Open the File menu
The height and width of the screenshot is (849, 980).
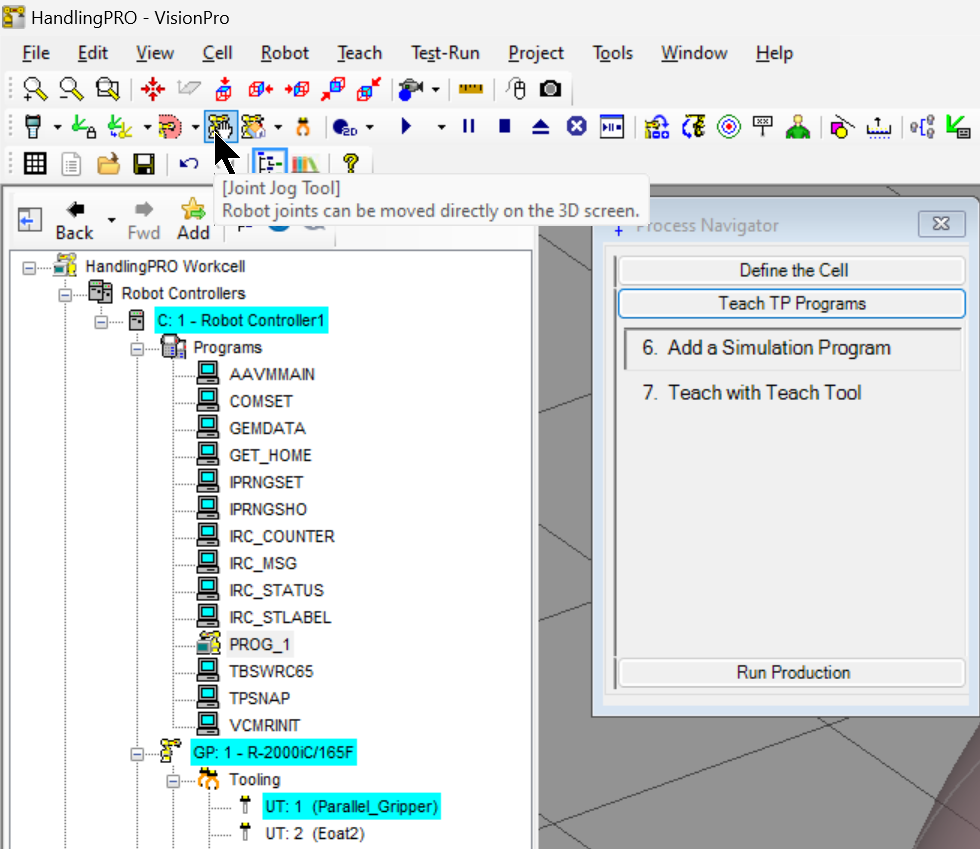(36, 53)
